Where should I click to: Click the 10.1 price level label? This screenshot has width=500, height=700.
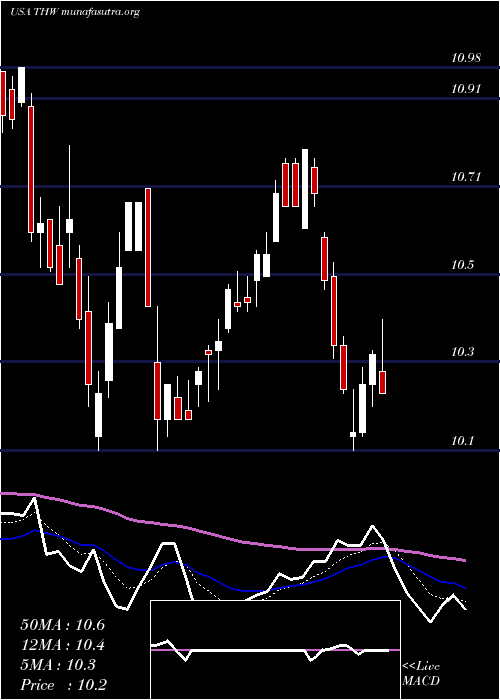tap(462, 442)
